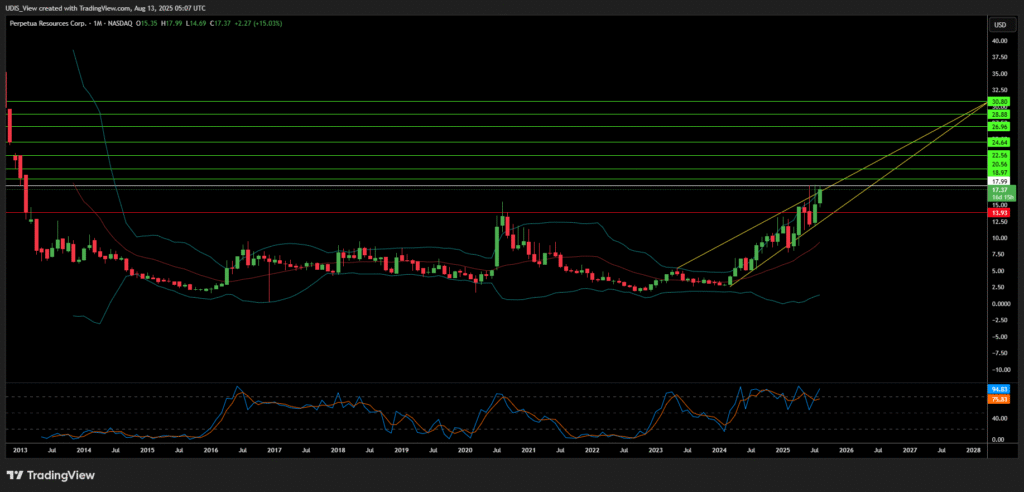Click the current price 17.37 countdown label

click(x=998, y=191)
